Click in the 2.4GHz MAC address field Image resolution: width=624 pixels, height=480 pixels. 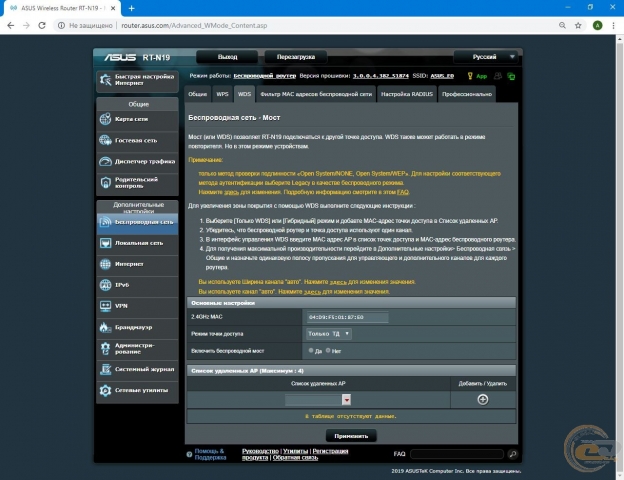[347, 317]
